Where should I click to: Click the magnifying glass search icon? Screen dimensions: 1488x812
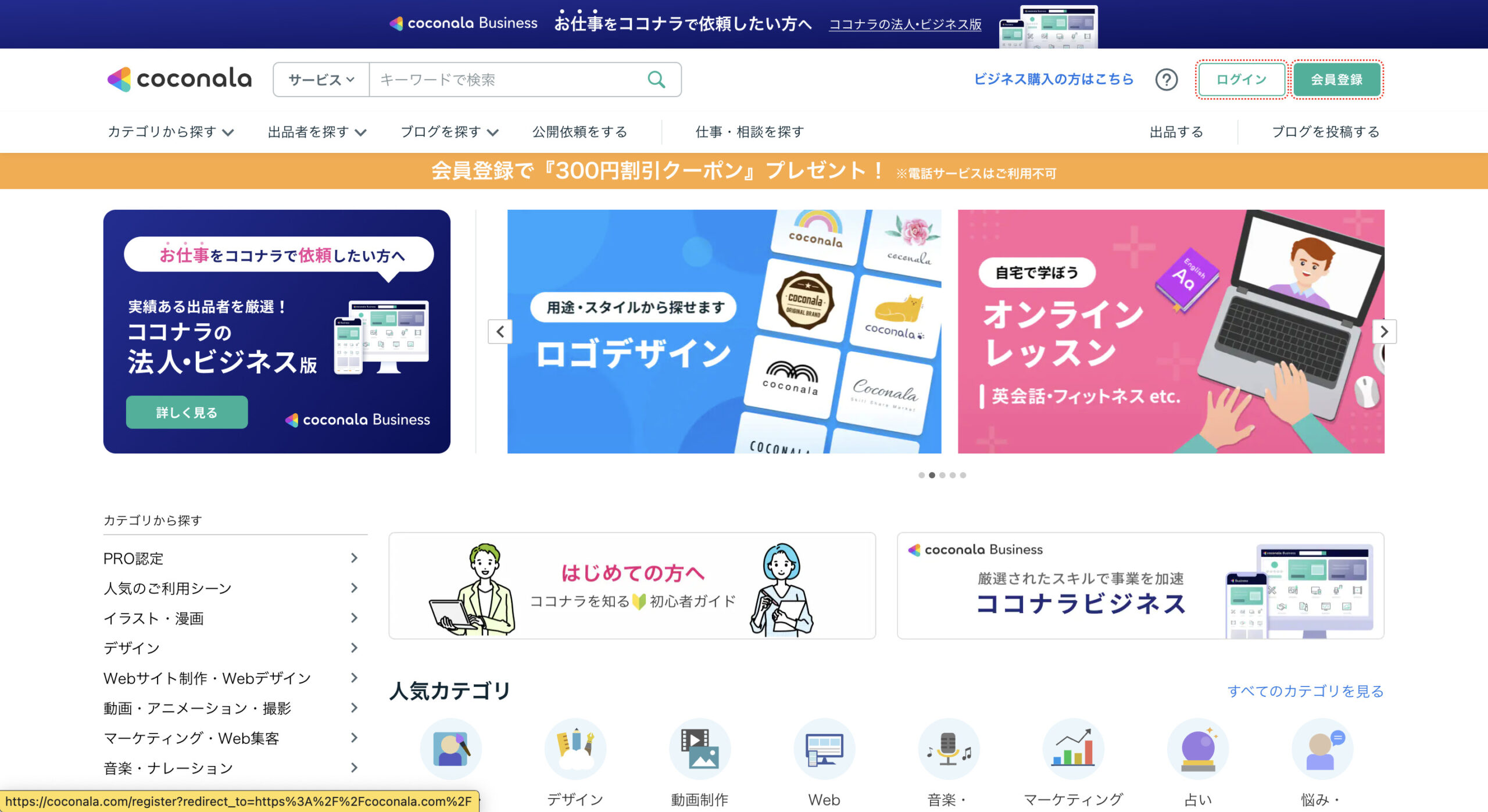pos(656,79)
